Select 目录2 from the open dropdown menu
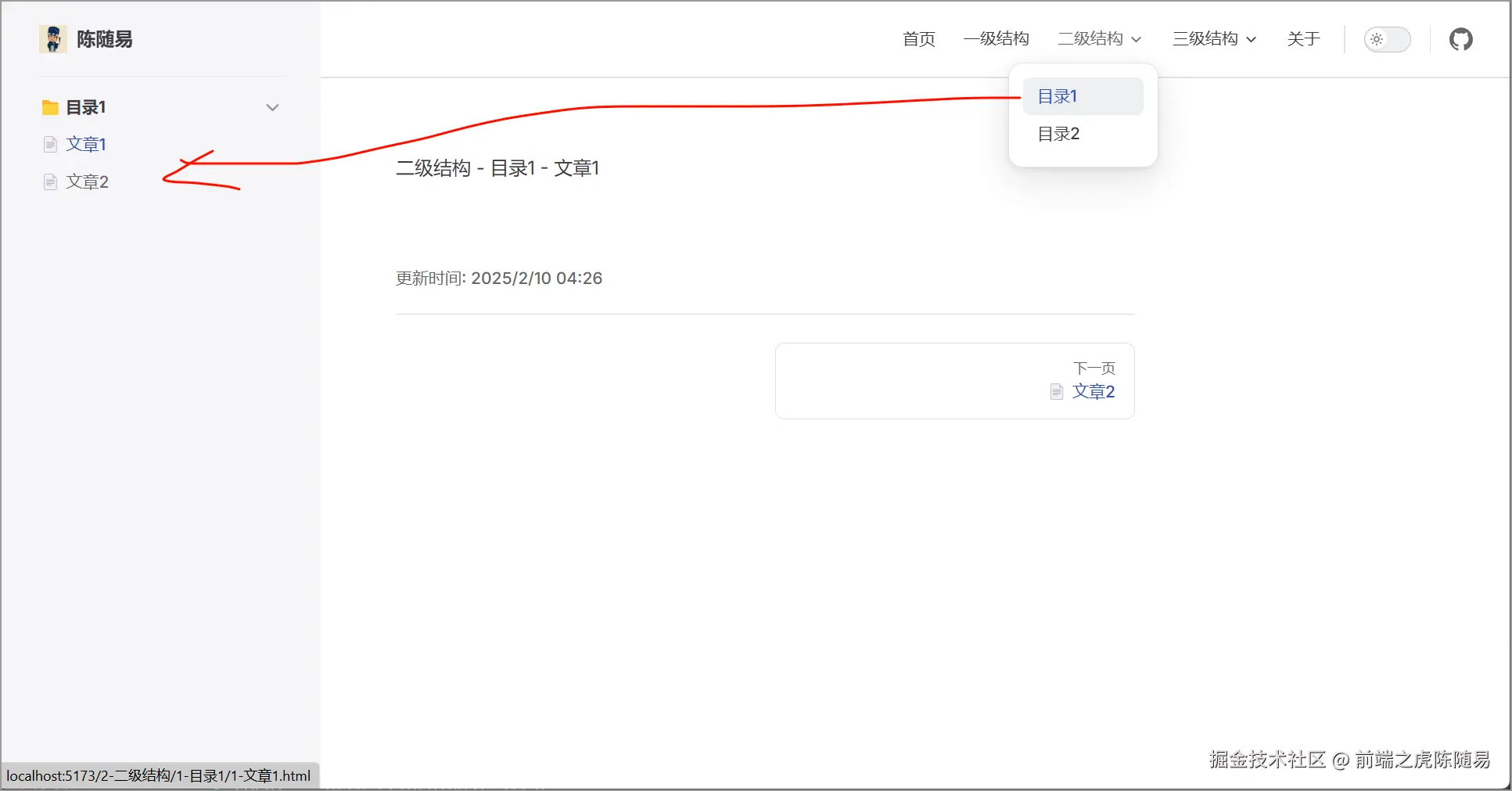 tap(1058, 134)
